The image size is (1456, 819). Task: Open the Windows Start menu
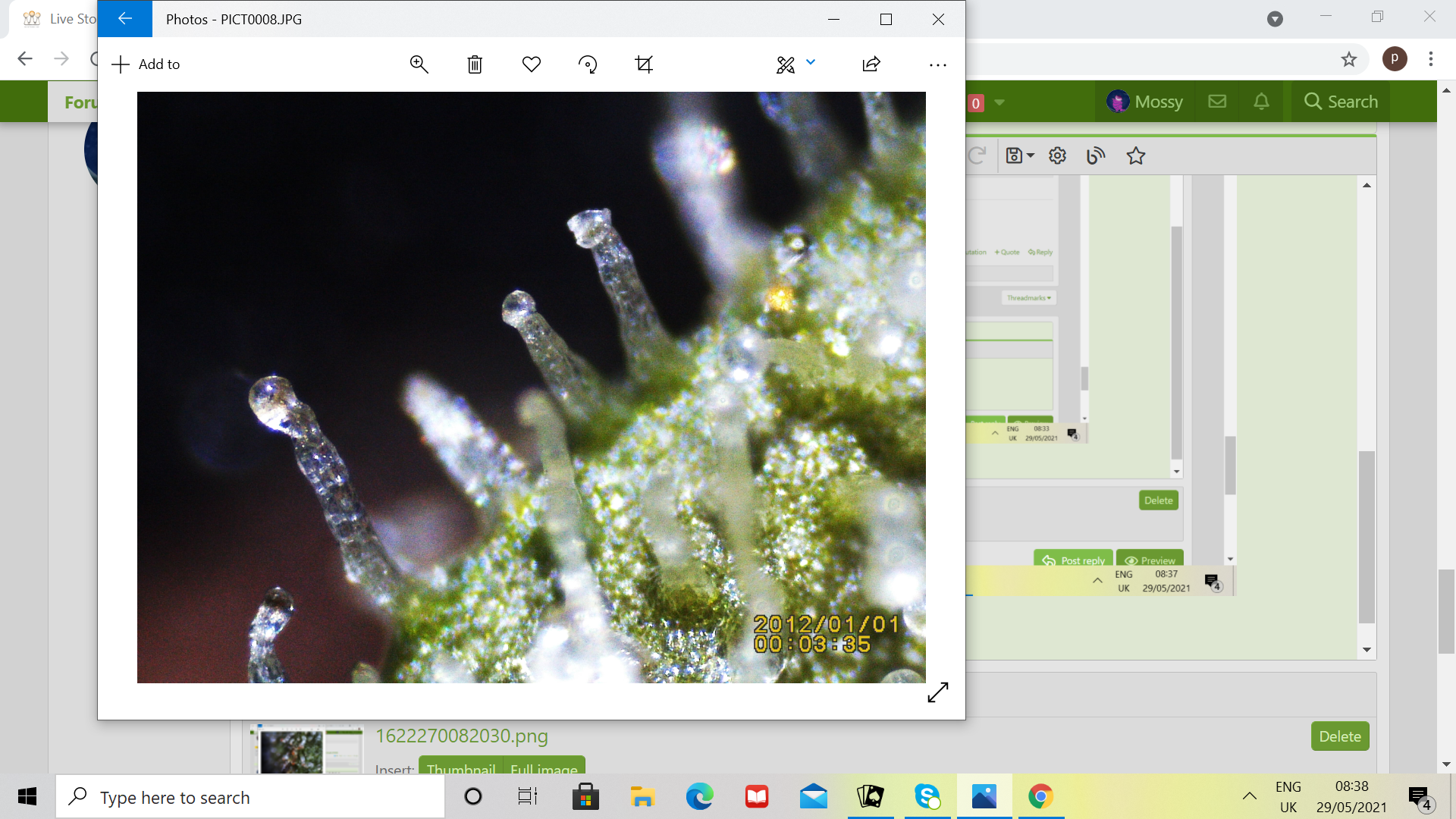[27, 796]
